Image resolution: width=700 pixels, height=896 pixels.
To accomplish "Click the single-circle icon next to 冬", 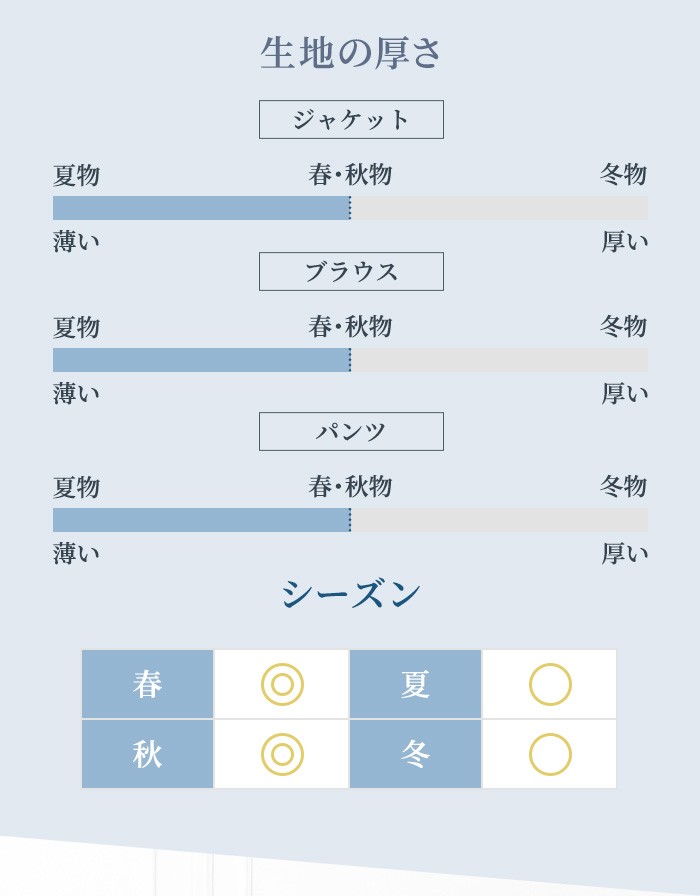I will tap(550, 754).
